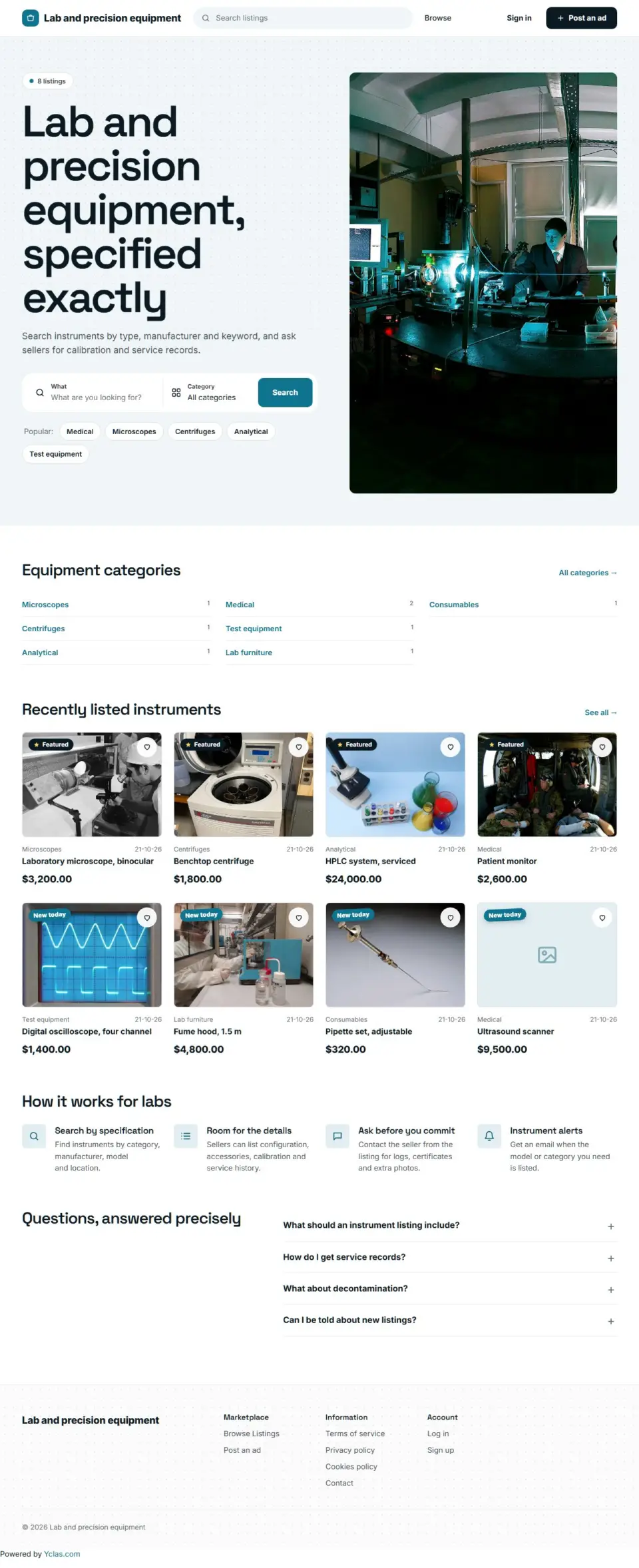Expand 'What about decontamination?' question

450,1288
